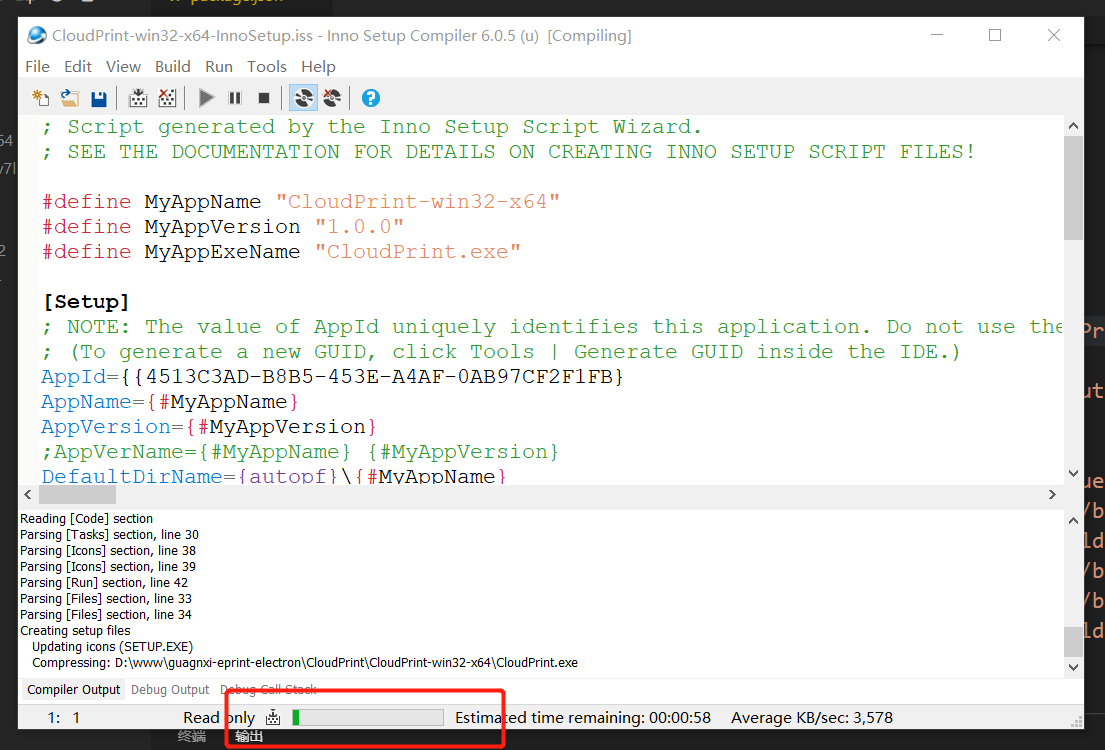
Task: Click the ';AppVerName=' commented line
Action: tap(300, 452)
